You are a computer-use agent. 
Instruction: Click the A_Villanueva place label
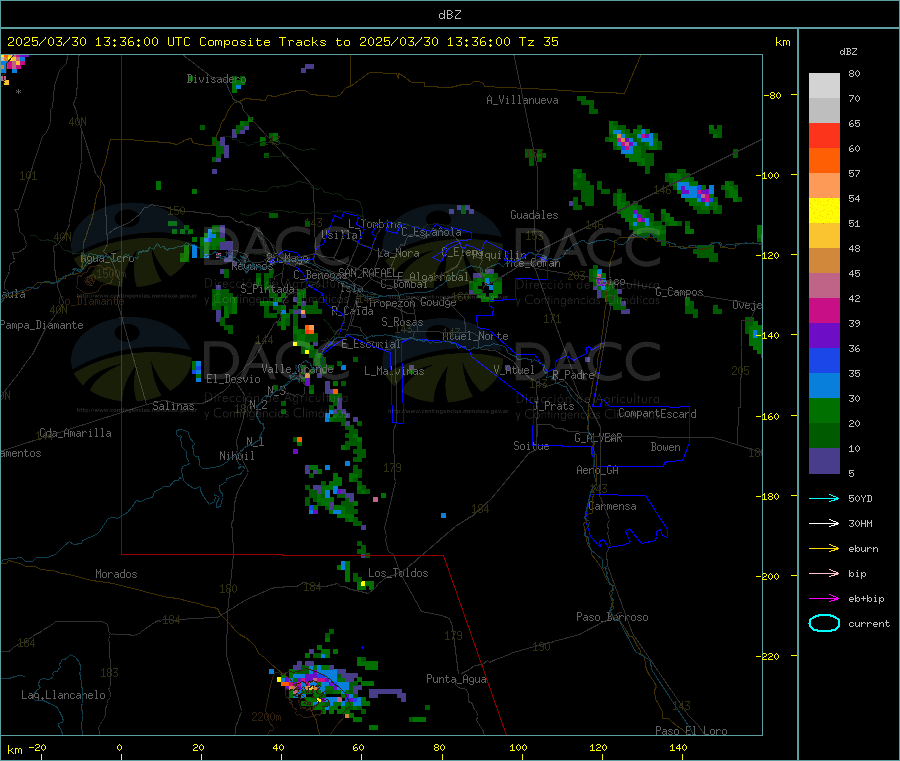pyautogui.click(x=522, y=100)
